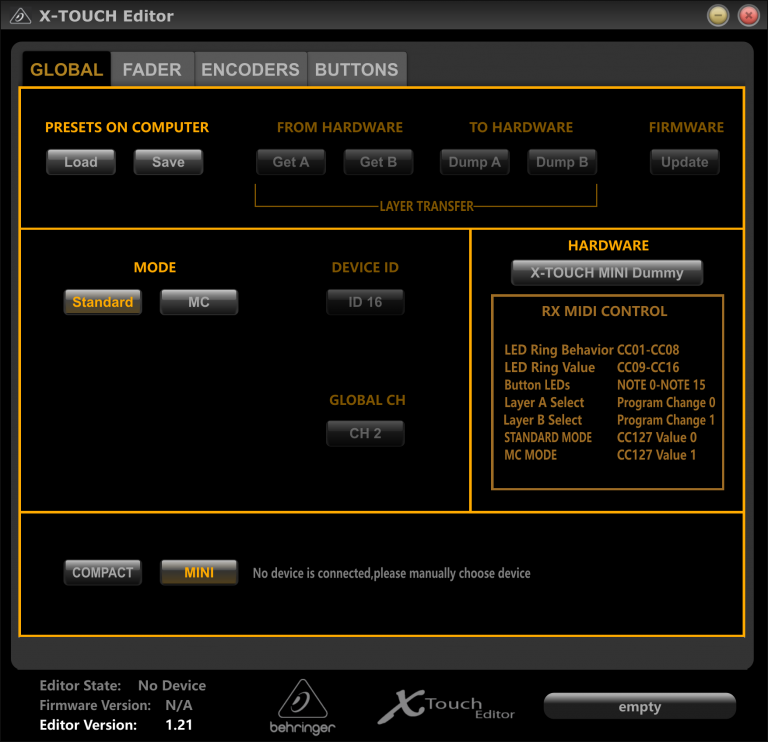Click the Behringer logo in footer
Image resolution: width=768 pixels, height=742 pixels.
(302, 706)
